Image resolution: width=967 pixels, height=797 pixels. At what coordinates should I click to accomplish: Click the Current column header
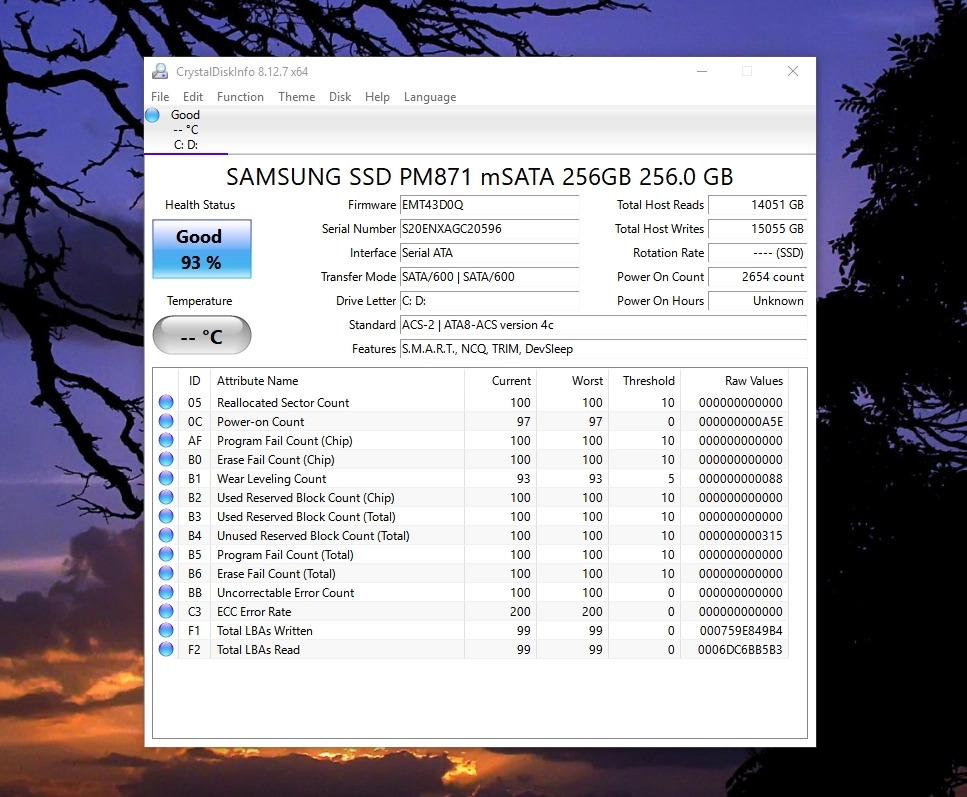[500, 381]
